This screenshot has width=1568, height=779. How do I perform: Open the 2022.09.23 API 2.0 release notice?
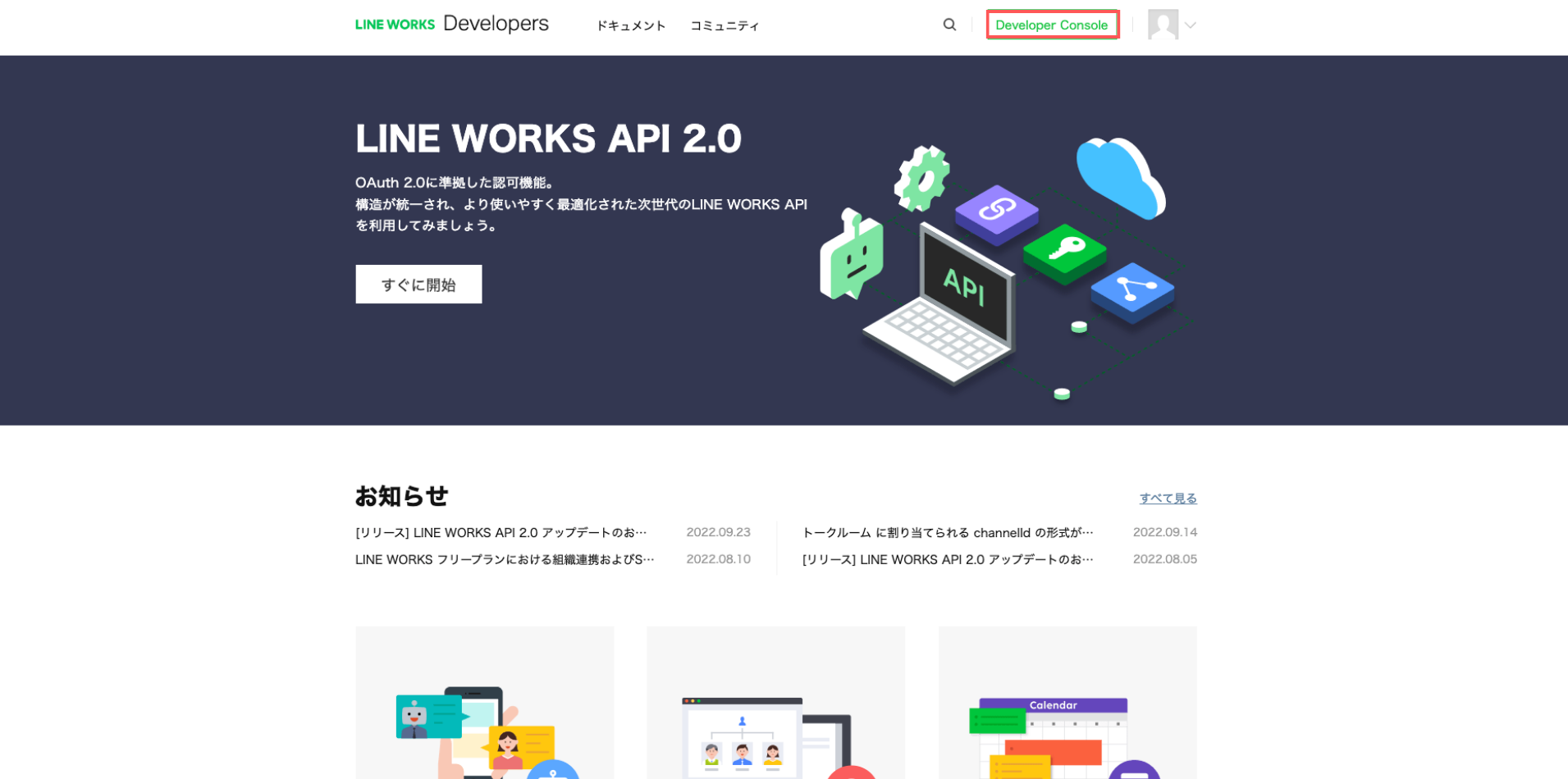[x=501, y=533]
